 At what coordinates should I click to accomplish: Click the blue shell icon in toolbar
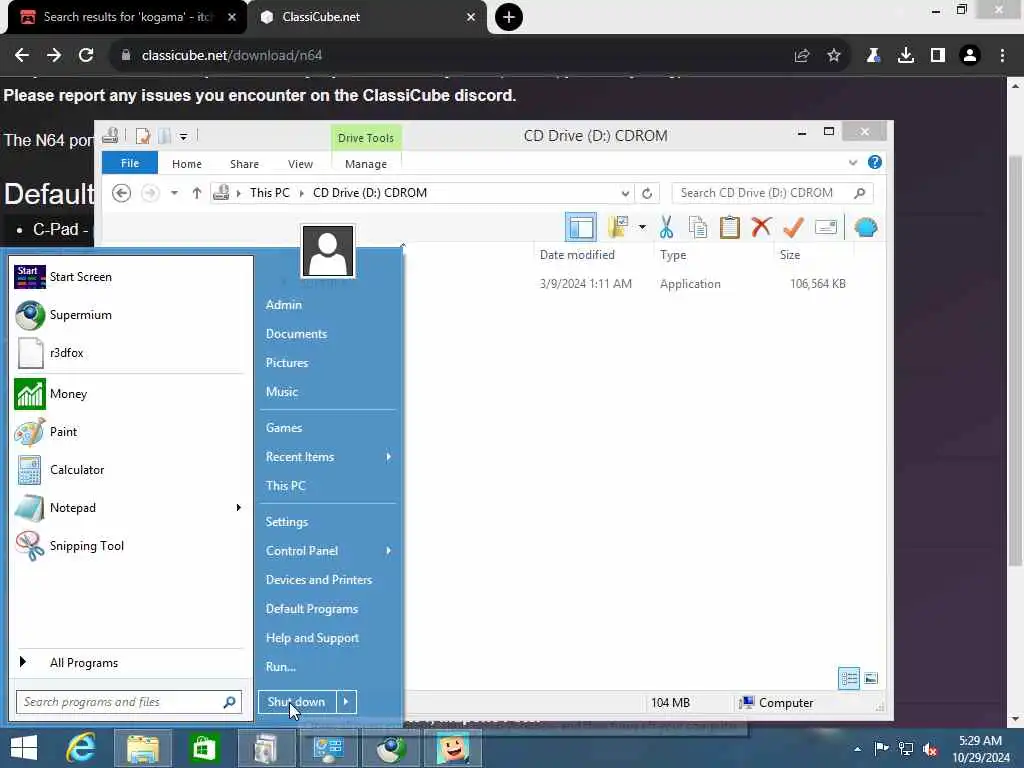pyautogui.click(x=866, y=227)
